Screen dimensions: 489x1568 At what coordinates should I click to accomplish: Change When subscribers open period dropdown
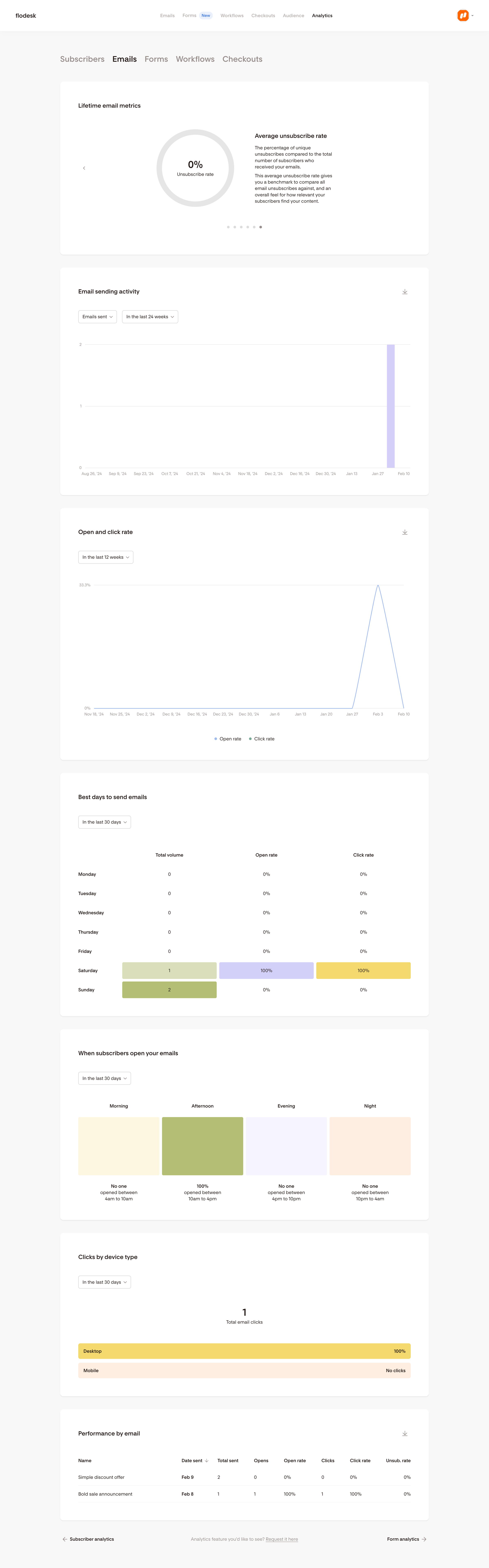105,1078
